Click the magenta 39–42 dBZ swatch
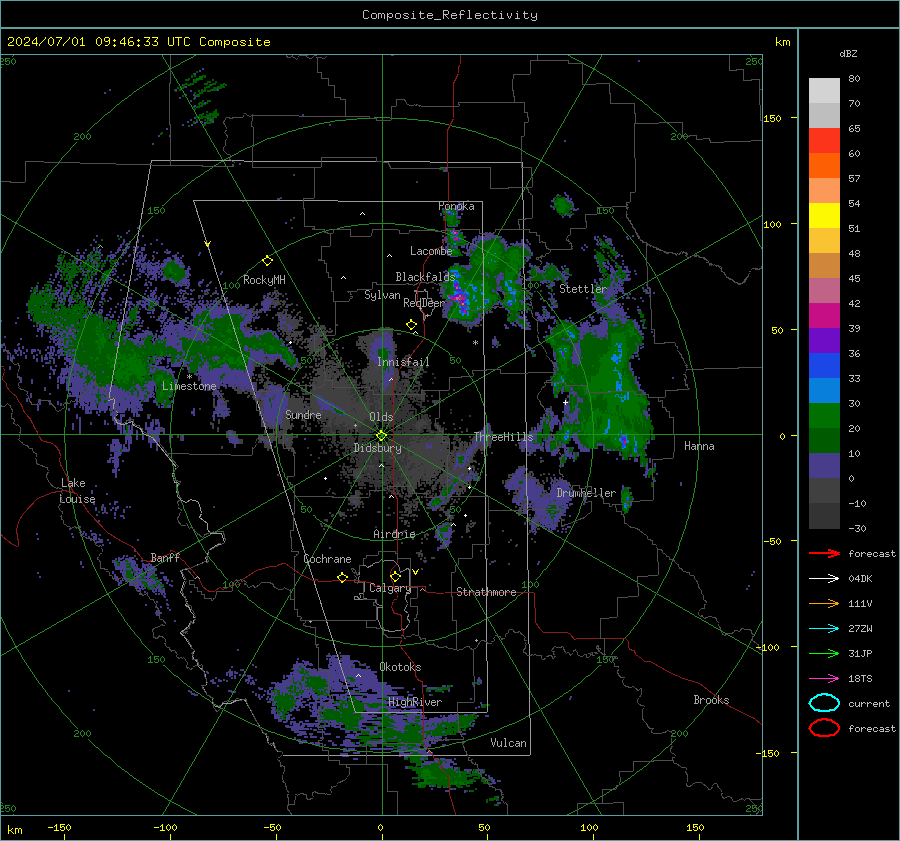Viewport: 900px width, 841px height. click(x=824, y=316)
